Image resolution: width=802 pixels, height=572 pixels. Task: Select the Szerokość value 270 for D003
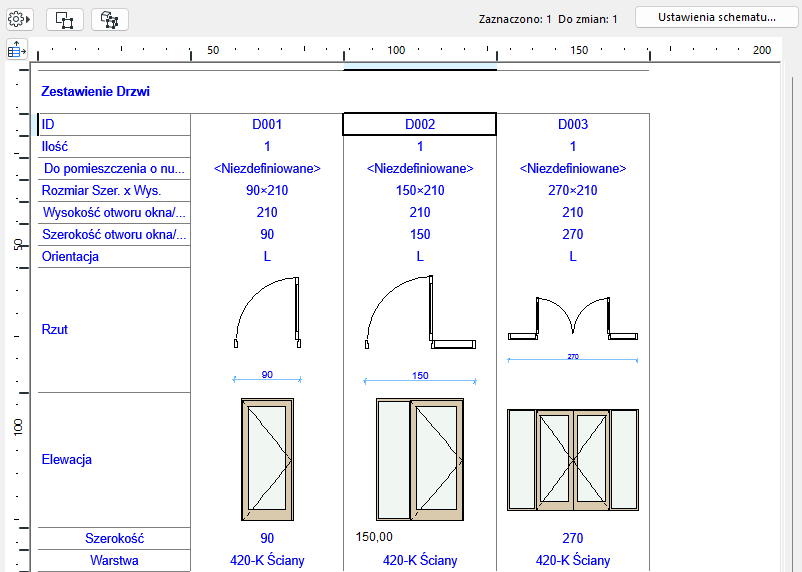click(573, 538)
